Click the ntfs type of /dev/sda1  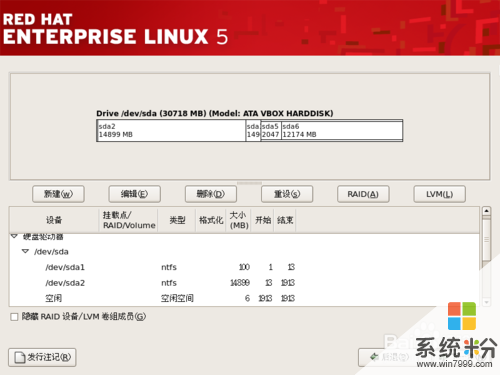click(169, 267)
